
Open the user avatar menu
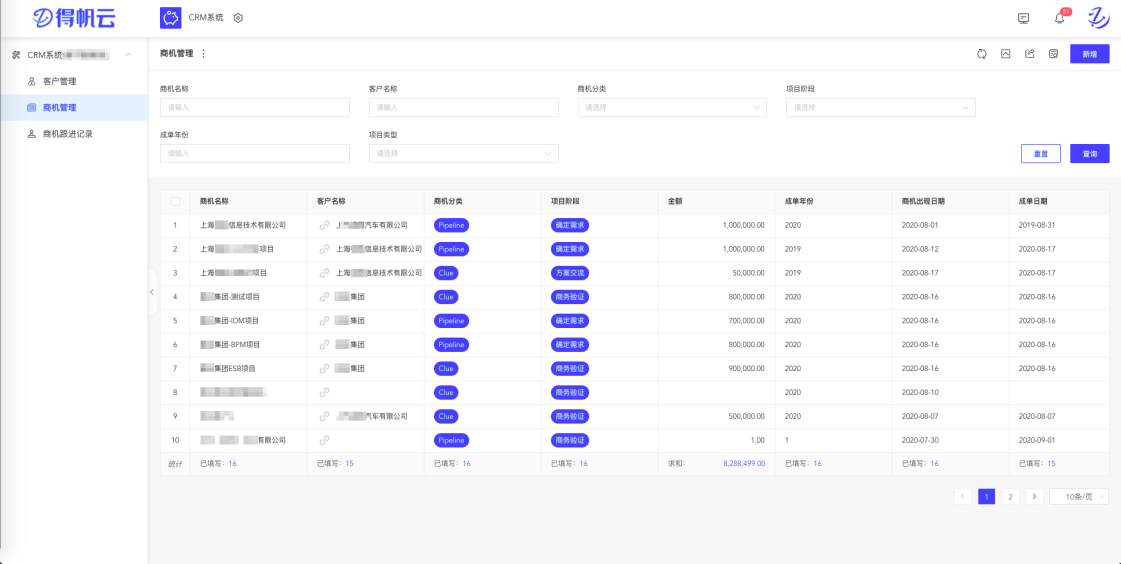click(x=1097, y=18)
